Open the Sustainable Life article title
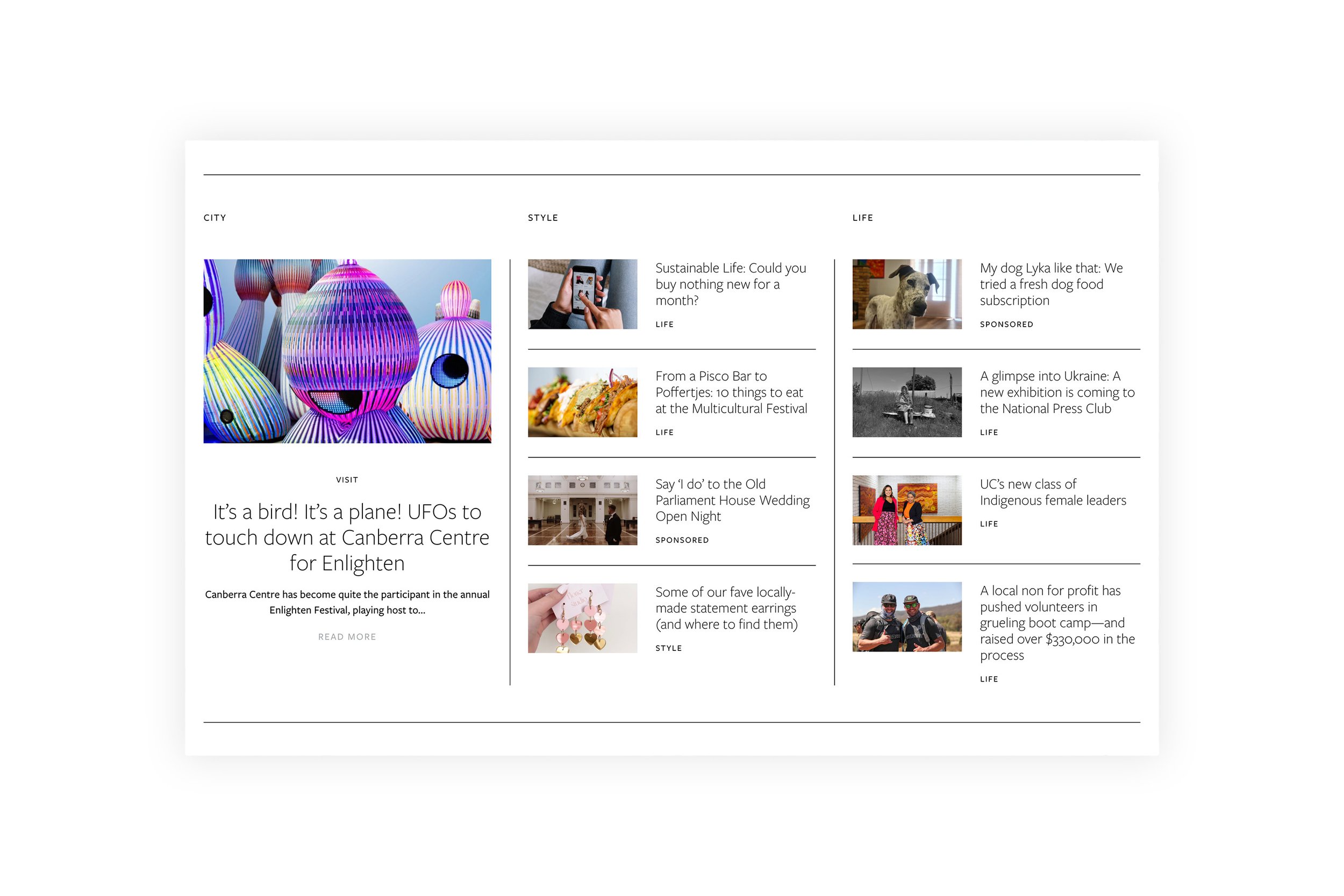 (x=730, y=284)
